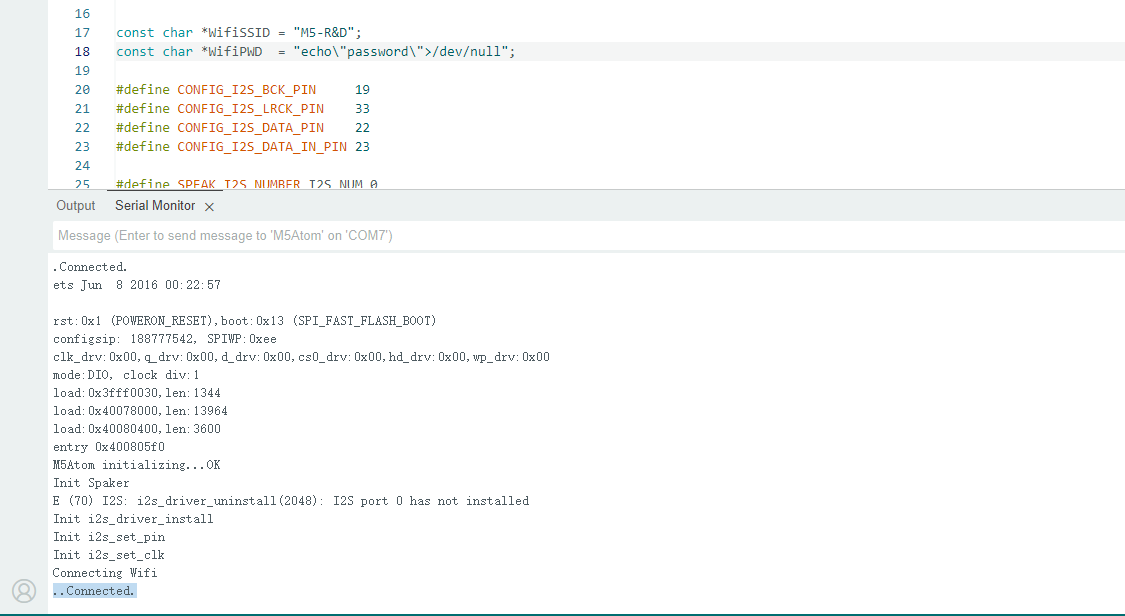The image size is (1125, 616).
Task: Click the I2S driver uninstall error line
Action: 291,501
